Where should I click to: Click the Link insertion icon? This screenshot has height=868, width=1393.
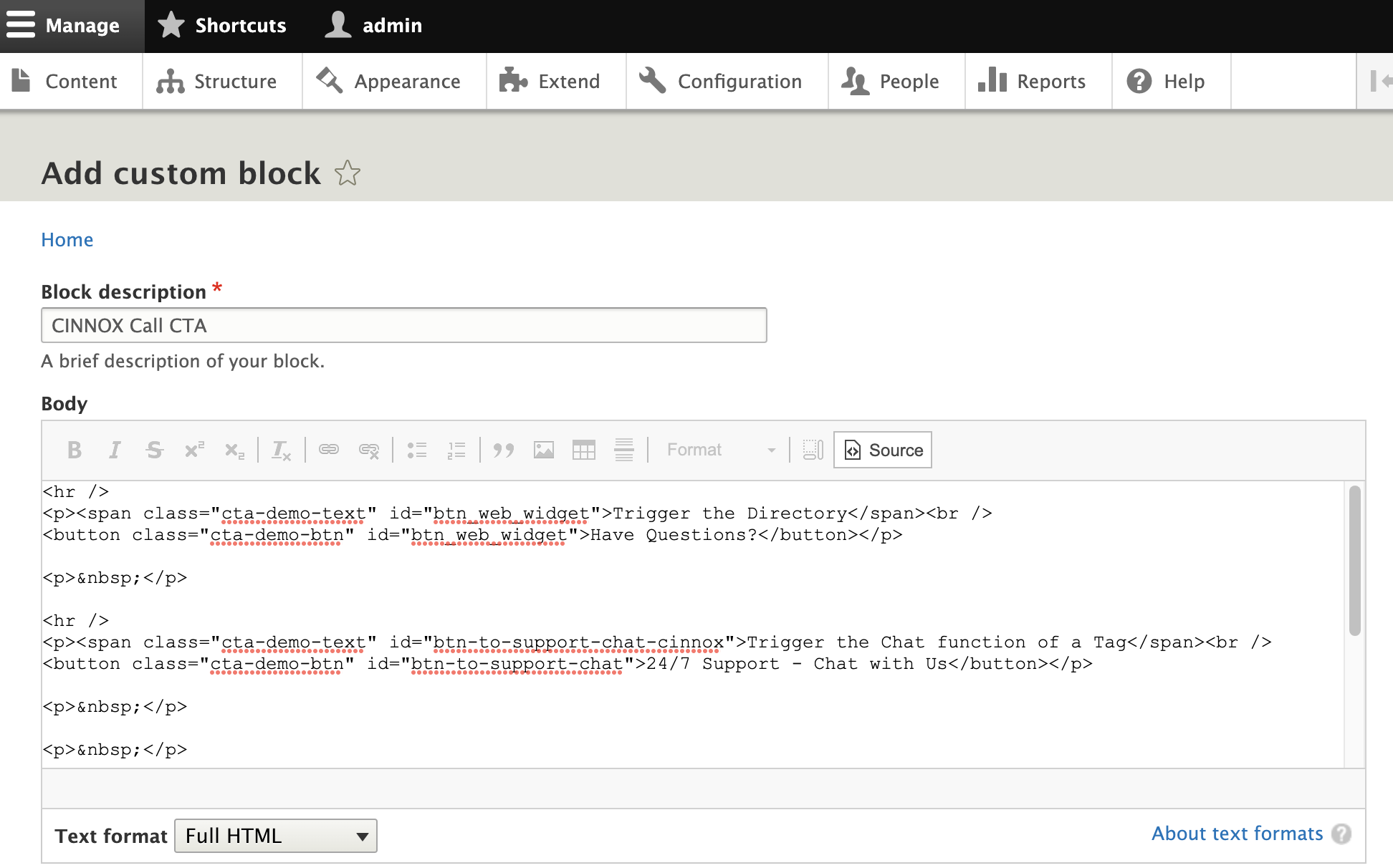[x=329, y=450]
